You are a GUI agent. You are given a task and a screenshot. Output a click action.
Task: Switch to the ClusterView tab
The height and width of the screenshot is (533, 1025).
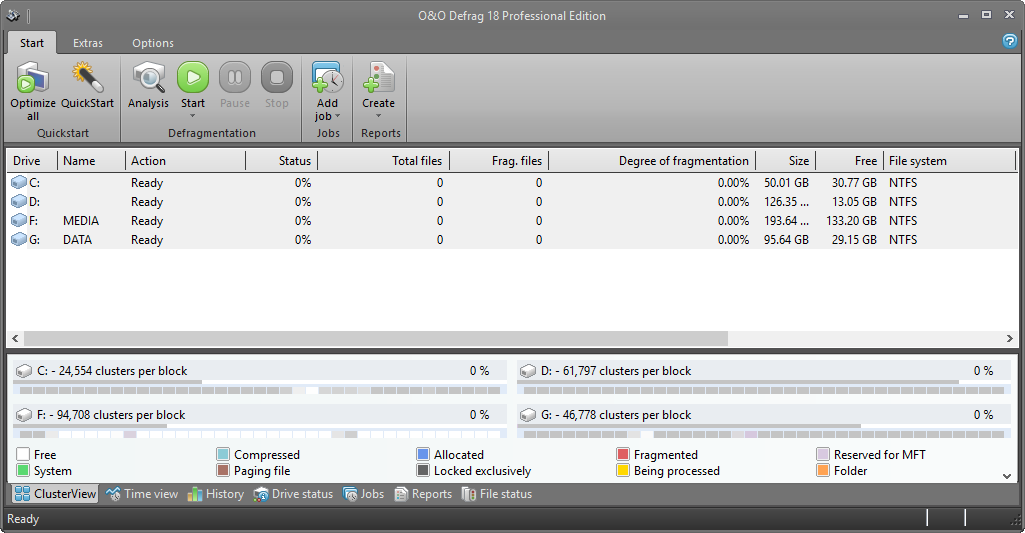point(55,494)
